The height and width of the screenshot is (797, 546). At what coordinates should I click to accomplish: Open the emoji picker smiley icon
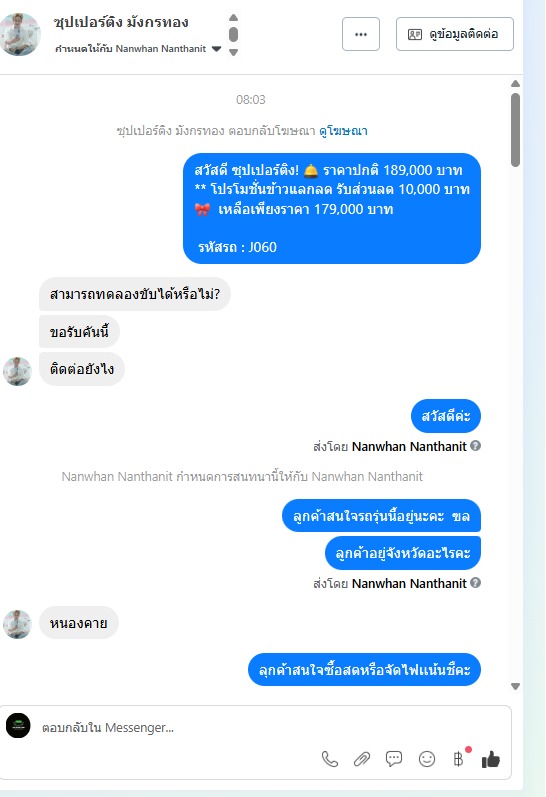[x=427, y=759]
